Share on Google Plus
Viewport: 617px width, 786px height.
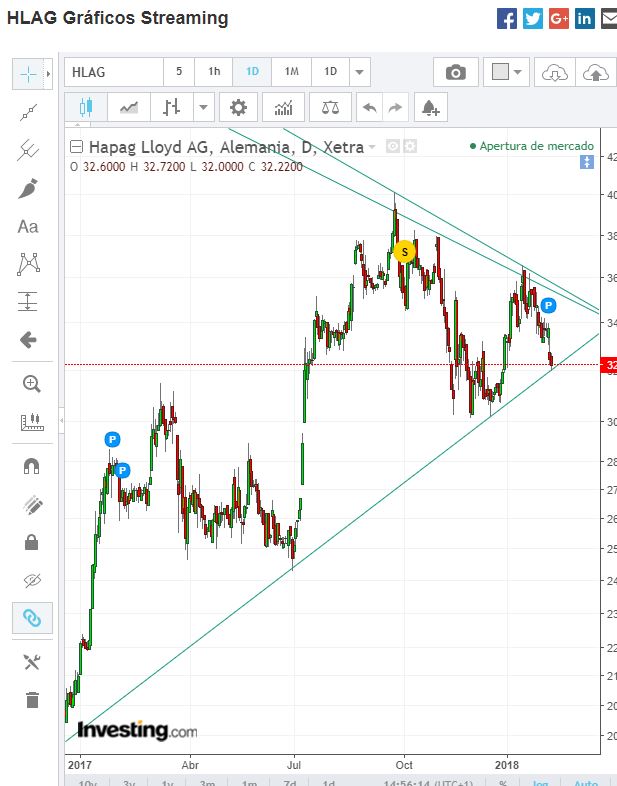tap(559, 19)
